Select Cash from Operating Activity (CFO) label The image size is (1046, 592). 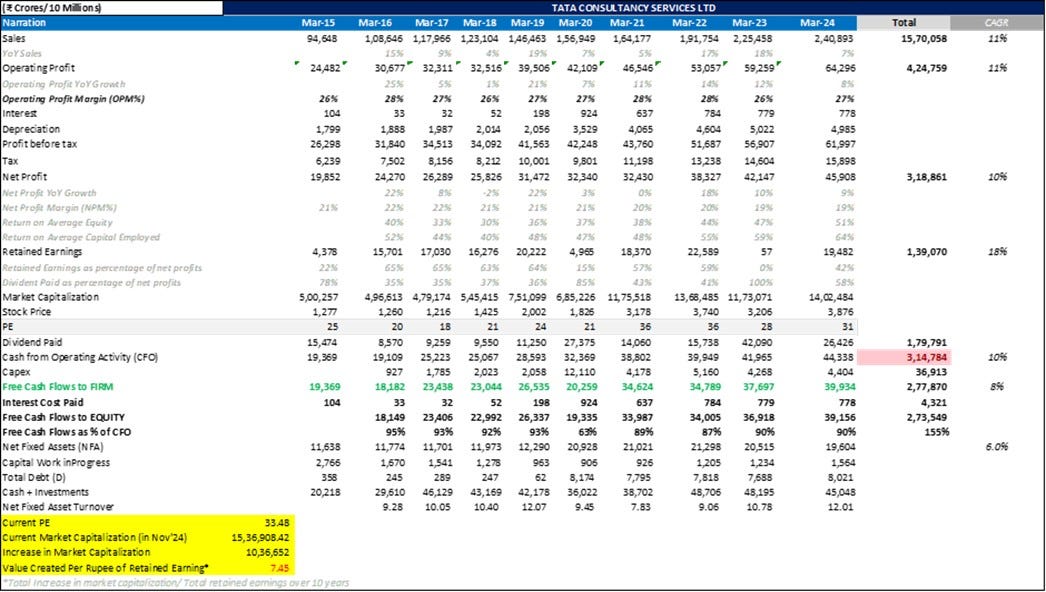coord(80,357)
